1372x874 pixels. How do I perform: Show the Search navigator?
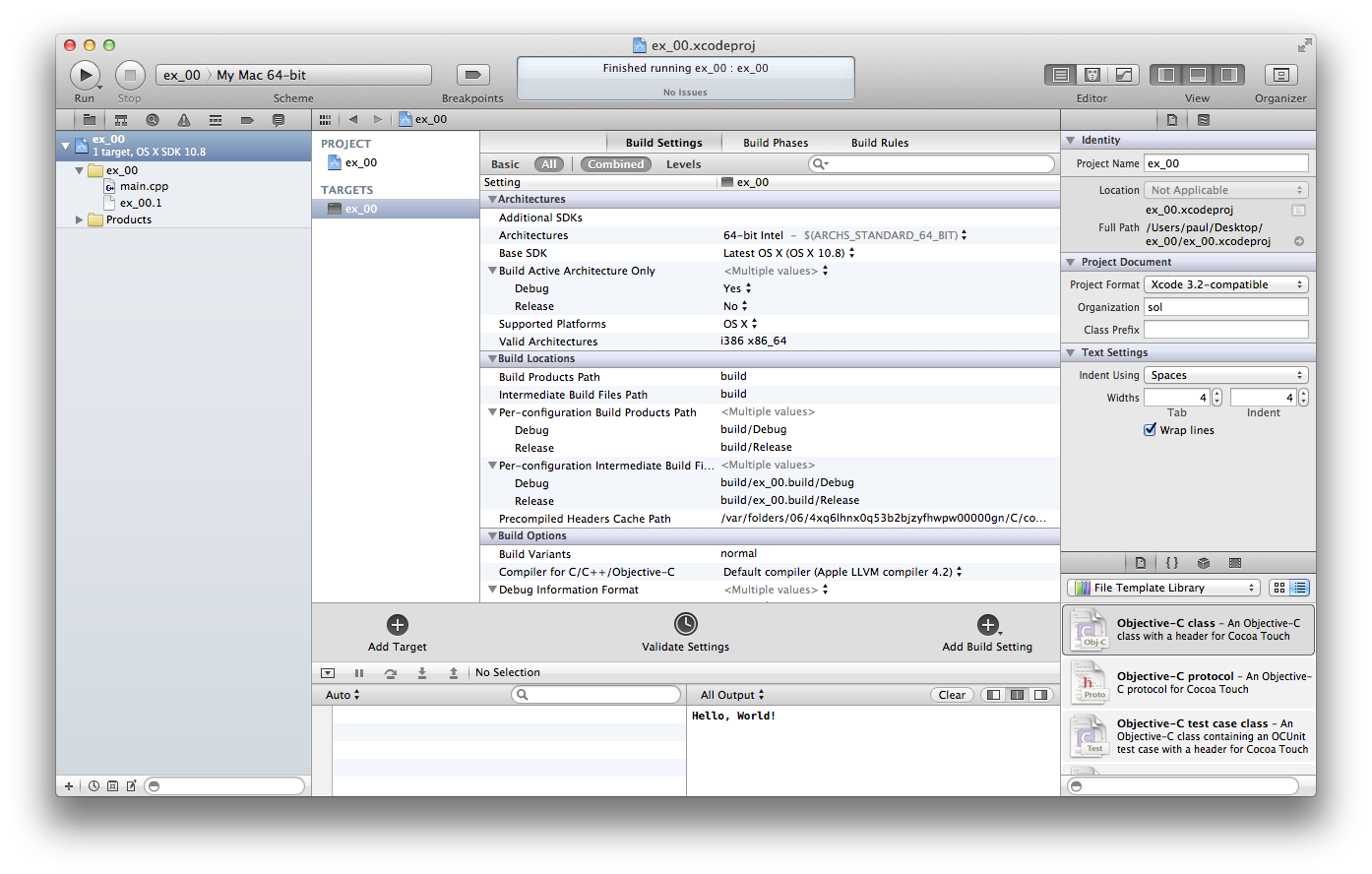coord(153,120)
